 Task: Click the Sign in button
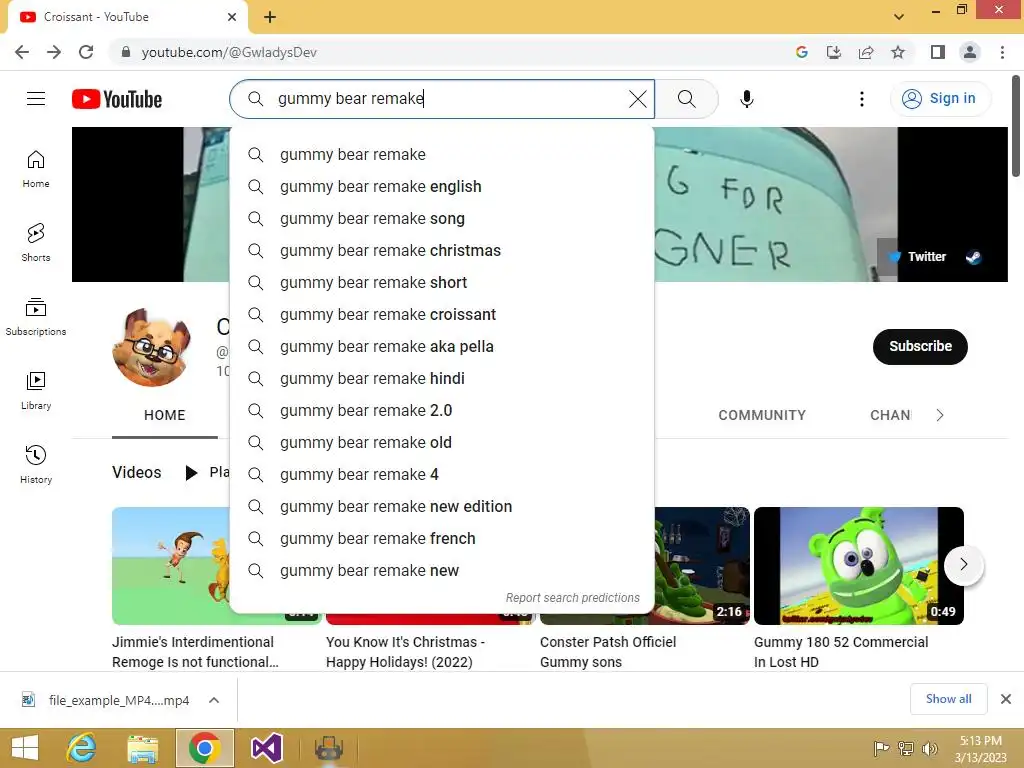940,99
